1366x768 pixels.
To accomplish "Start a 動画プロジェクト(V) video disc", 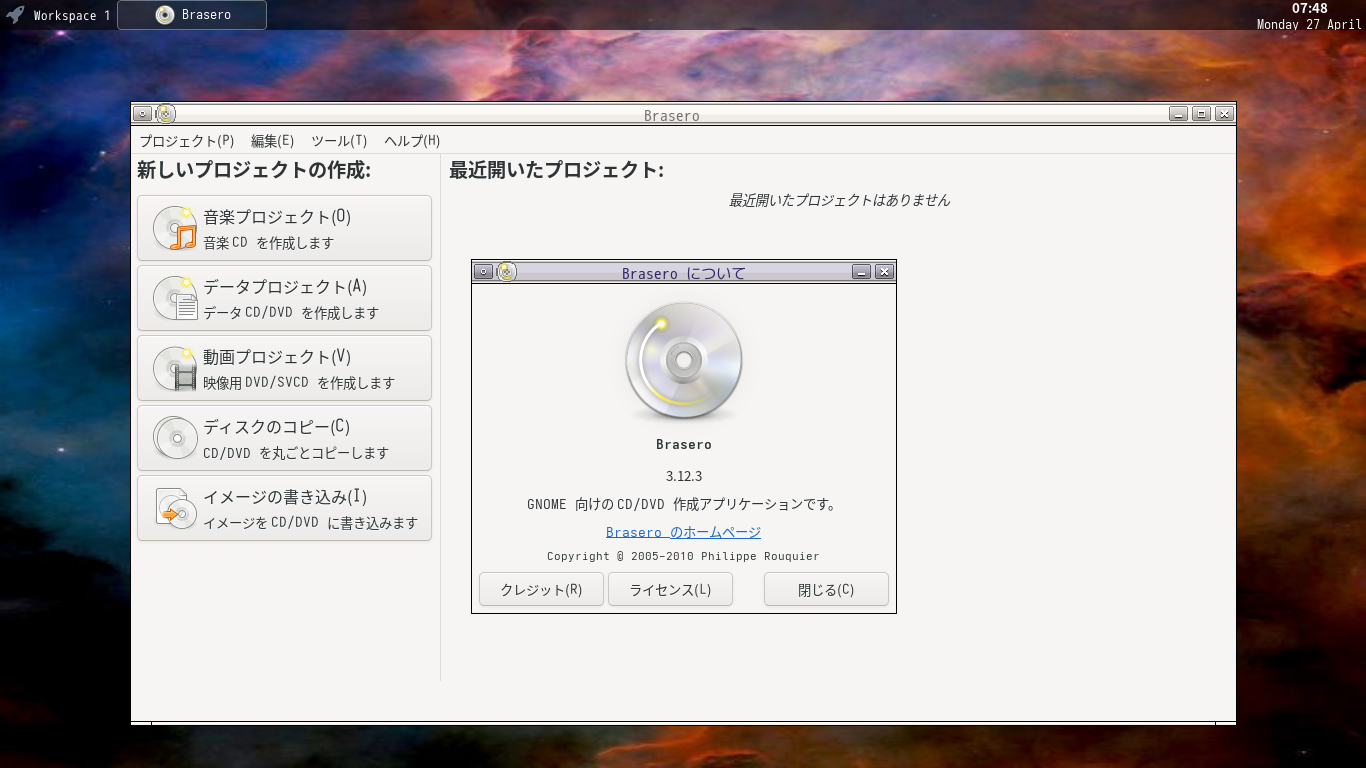I will pos(284,368).
